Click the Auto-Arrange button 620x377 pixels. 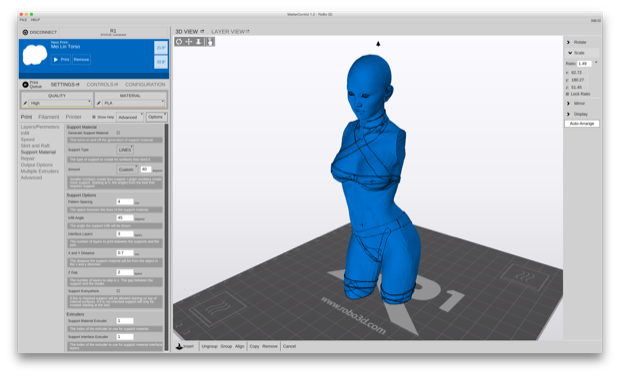click(x=582, y=124)
